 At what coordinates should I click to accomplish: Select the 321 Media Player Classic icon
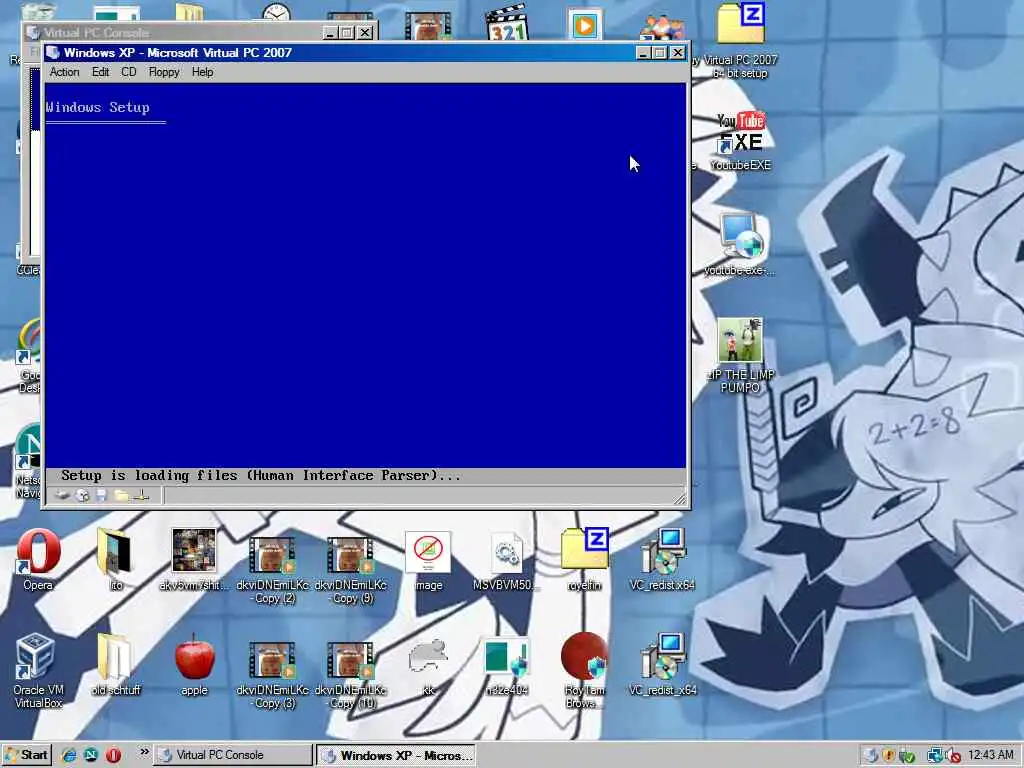(507, 22)
